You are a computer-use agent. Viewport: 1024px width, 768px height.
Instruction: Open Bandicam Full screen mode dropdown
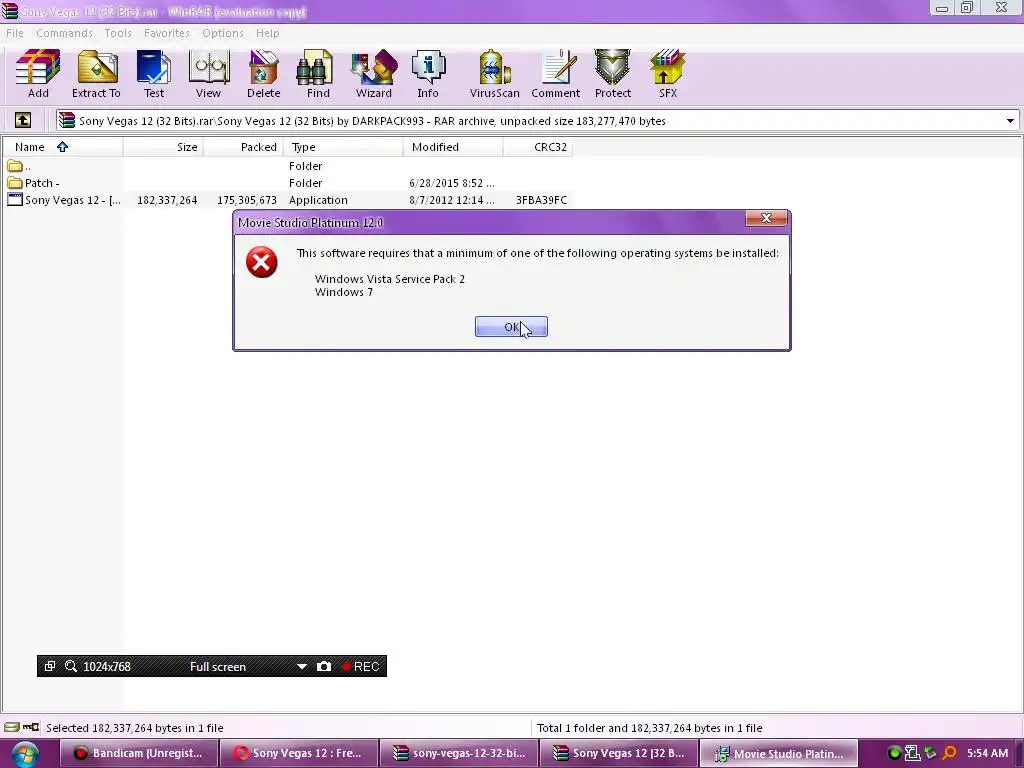pyautogui.click(x=302, y=666)
